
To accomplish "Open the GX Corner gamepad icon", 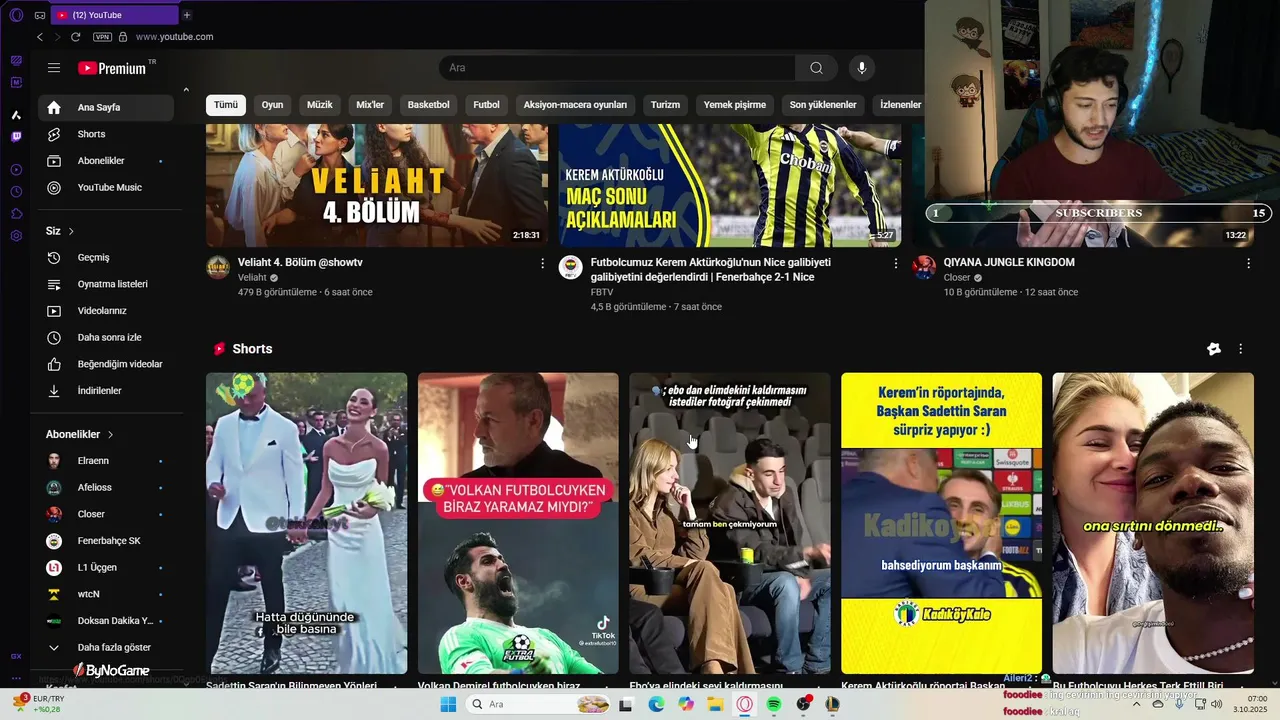I will (x=39, y=15).
